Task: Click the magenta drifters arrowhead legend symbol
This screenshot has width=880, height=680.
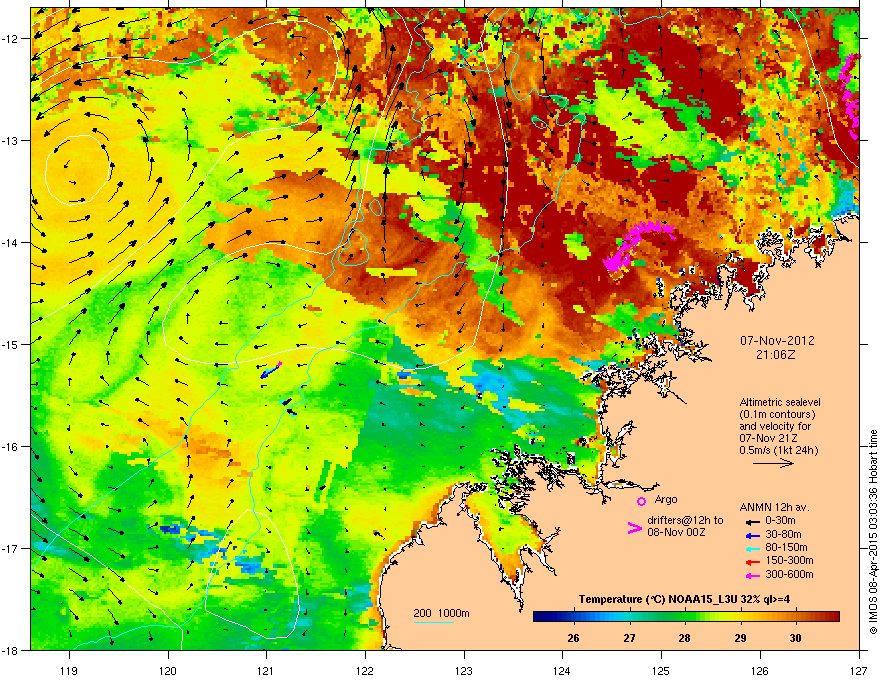Action: click(634, 528)
